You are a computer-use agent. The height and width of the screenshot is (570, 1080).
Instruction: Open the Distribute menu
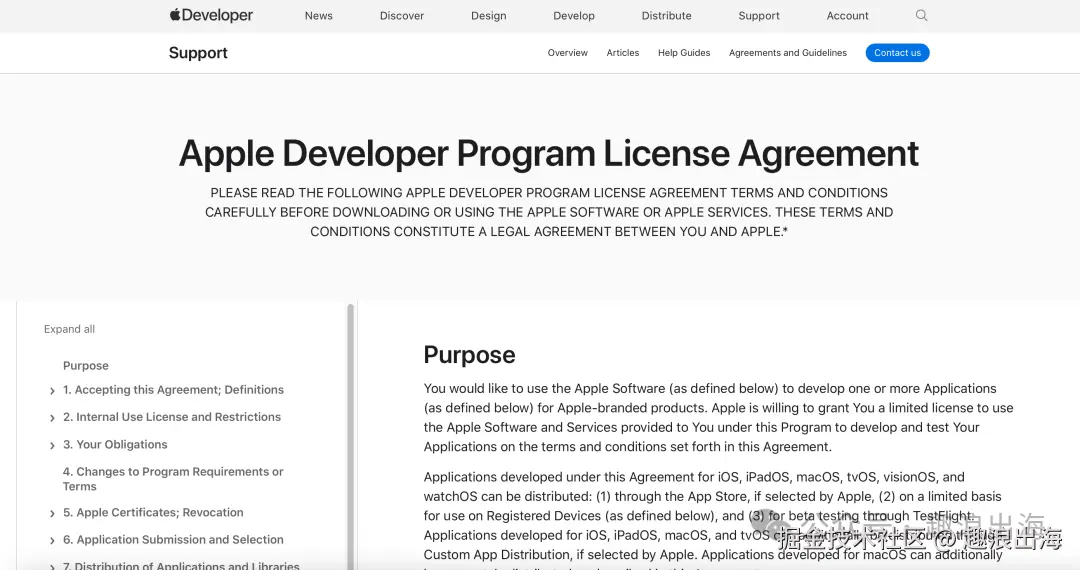tap(666, 16)
